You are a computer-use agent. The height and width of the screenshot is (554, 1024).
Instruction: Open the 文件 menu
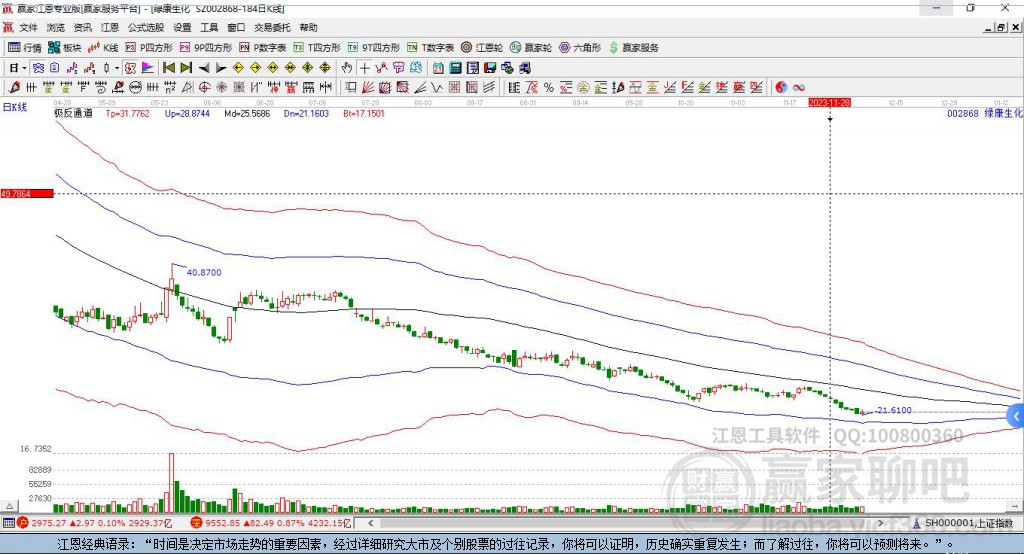[29, 27]
